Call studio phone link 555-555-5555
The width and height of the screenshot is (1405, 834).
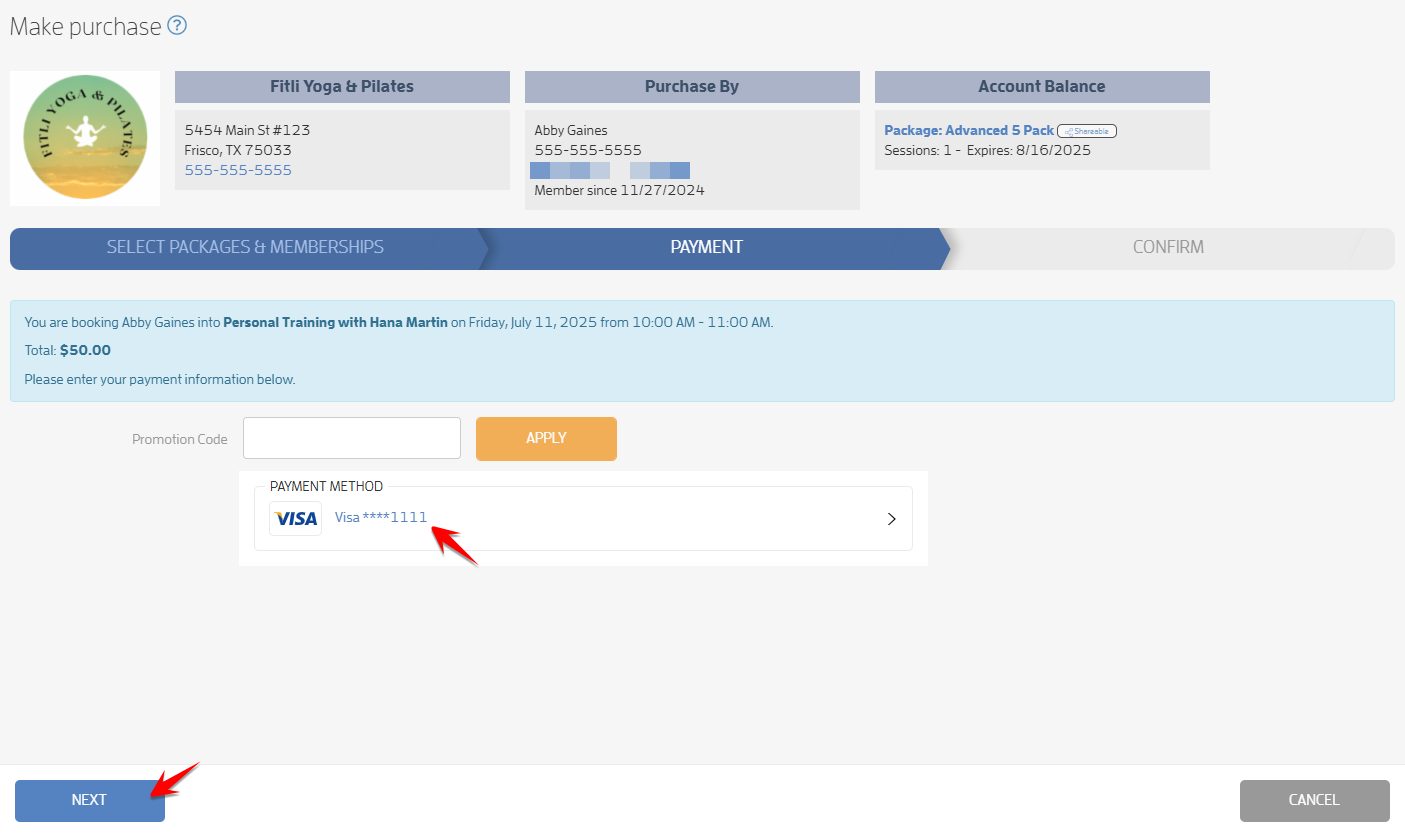coord(238,170)
